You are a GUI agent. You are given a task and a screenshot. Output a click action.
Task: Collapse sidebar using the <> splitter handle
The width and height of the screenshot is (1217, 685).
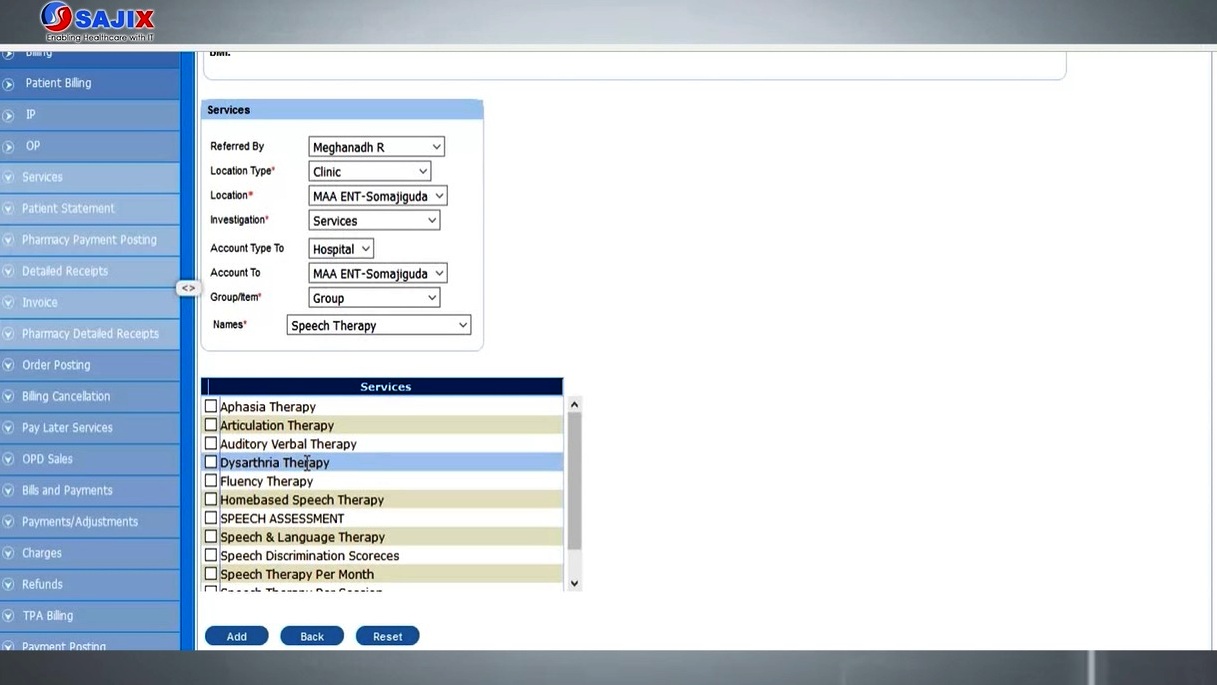188,288
